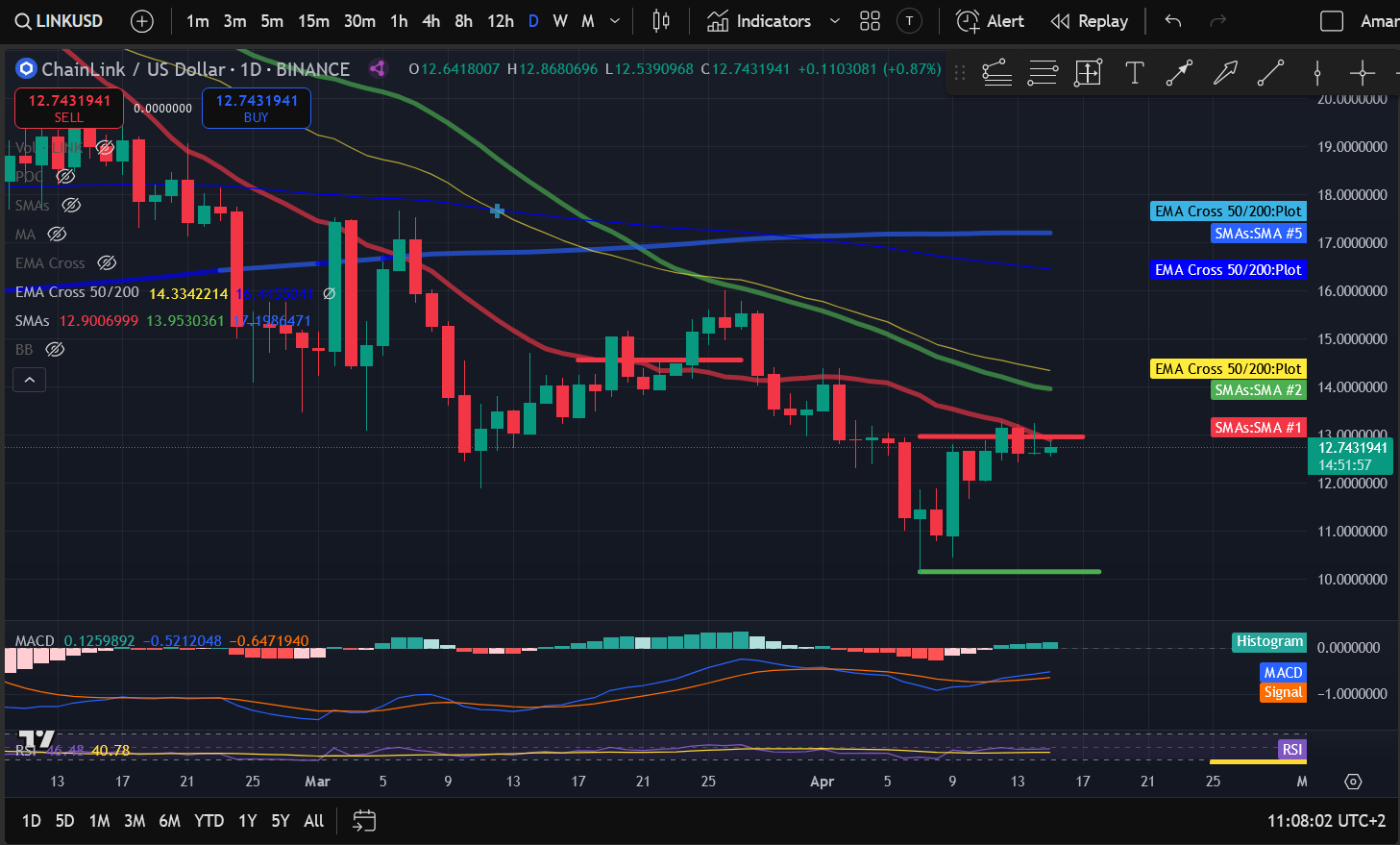Switch to the 4h interval
Image resolution: width=1400 pixels, height=845 pixels.
431,21
